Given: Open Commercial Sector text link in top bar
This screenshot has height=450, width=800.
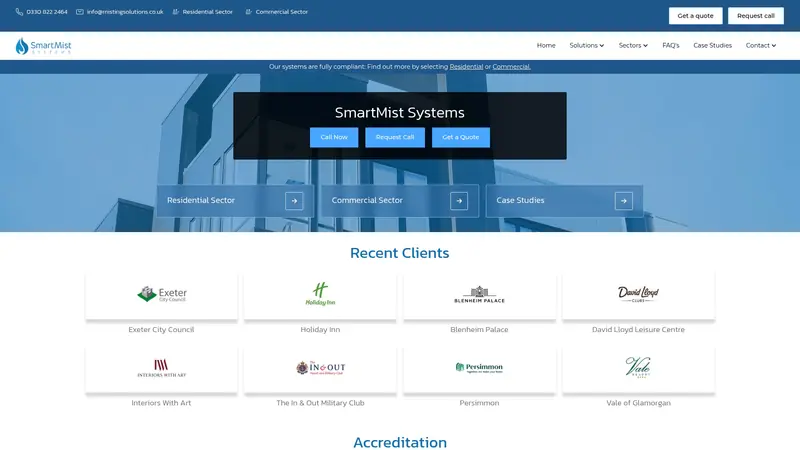Looking at the screenshot, I should (x=282, y=12).
